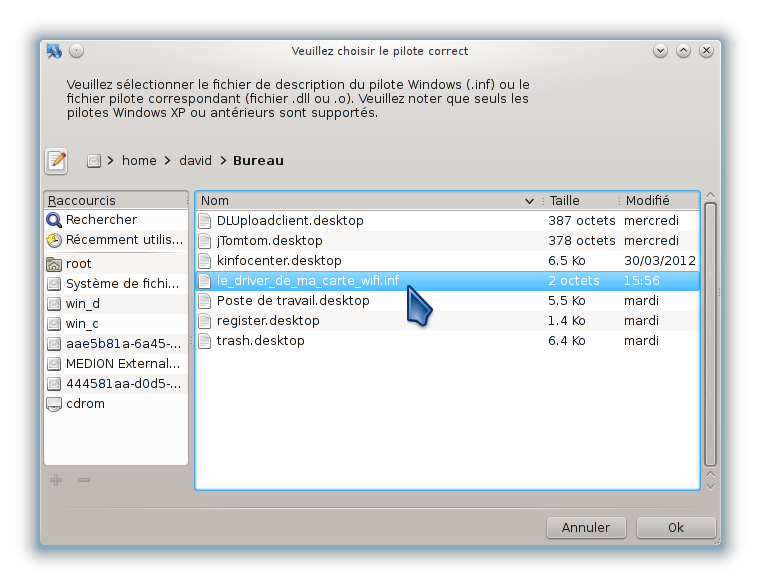This screenshot has width=761, height=585.
Task: Click the Rechercher magnifier icon
Action: point(54,220)
